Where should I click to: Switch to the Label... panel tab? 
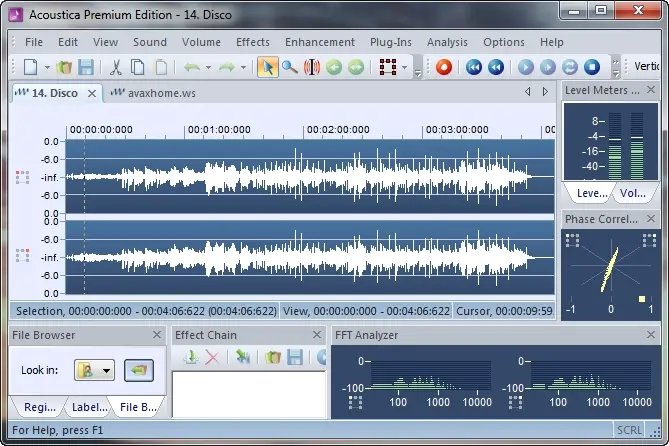[90, 407]
